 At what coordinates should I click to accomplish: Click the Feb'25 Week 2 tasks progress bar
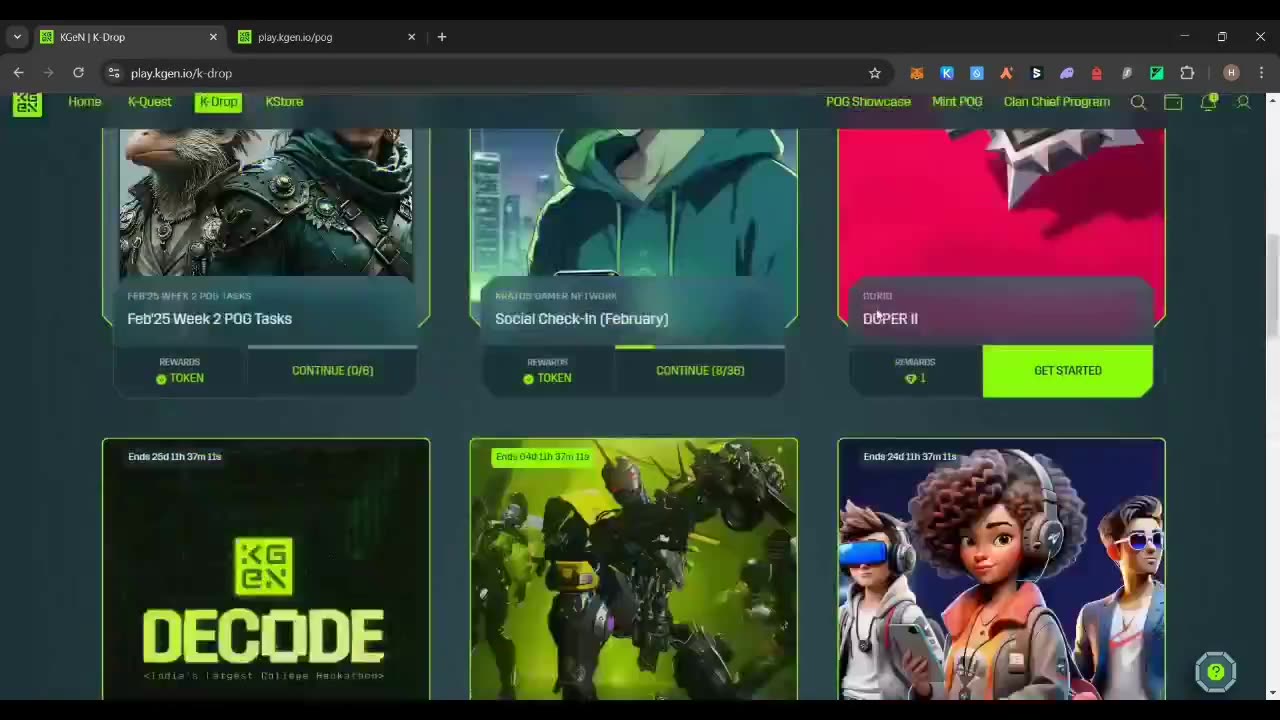pos(332,347)
